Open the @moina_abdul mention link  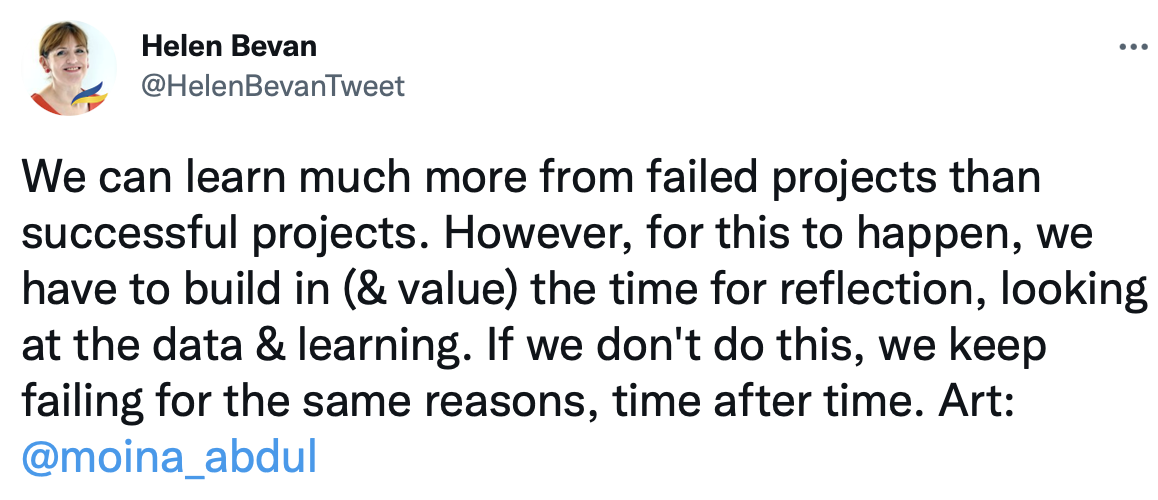(x=170, y=457)
